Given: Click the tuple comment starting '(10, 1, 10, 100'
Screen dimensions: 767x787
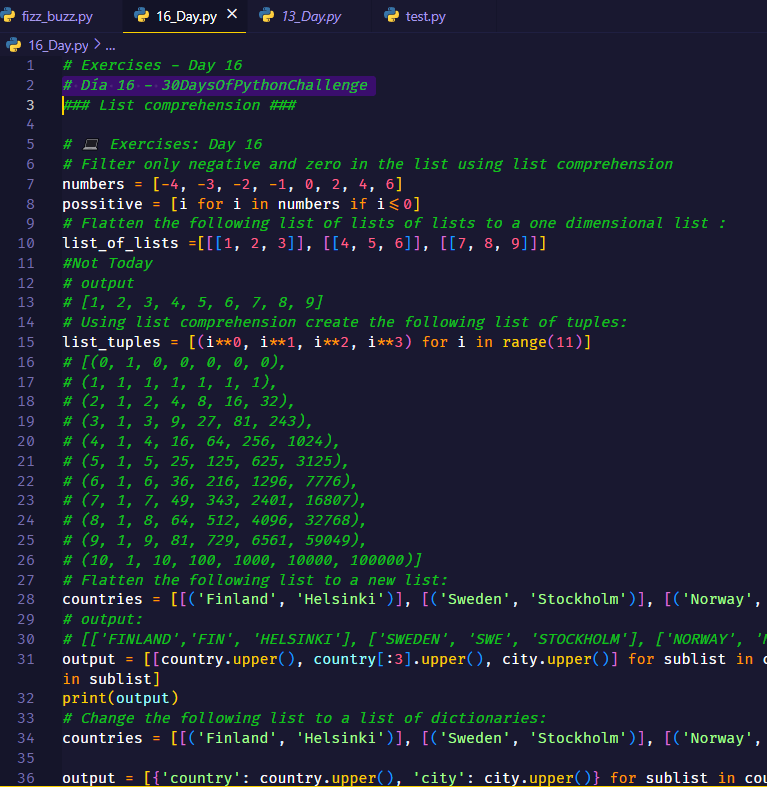Looking at the screenshot, I should pos(242,560).
